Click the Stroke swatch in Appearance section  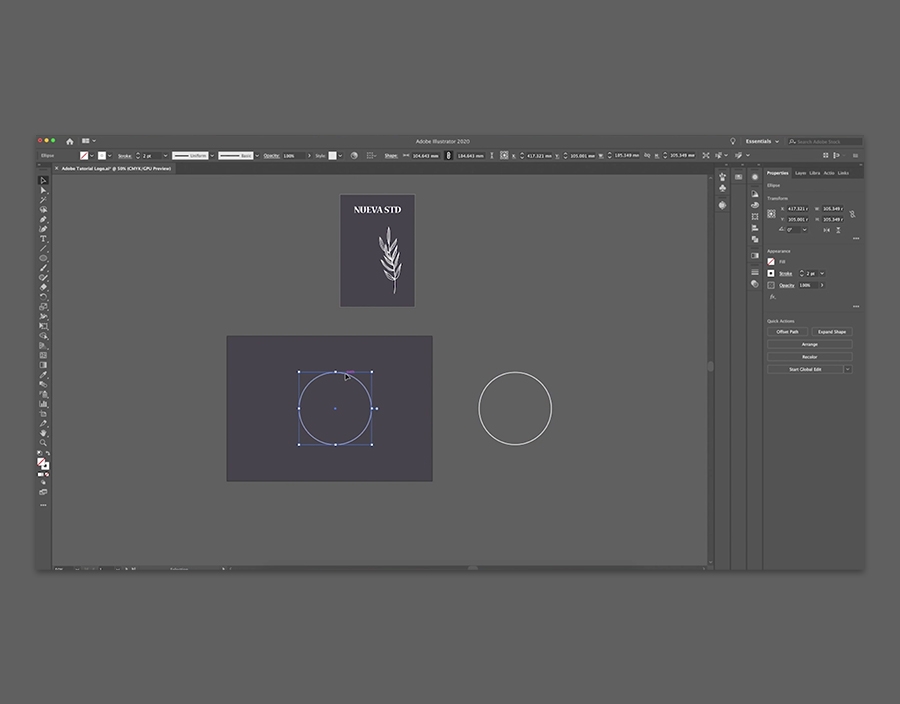pos(771,274)
